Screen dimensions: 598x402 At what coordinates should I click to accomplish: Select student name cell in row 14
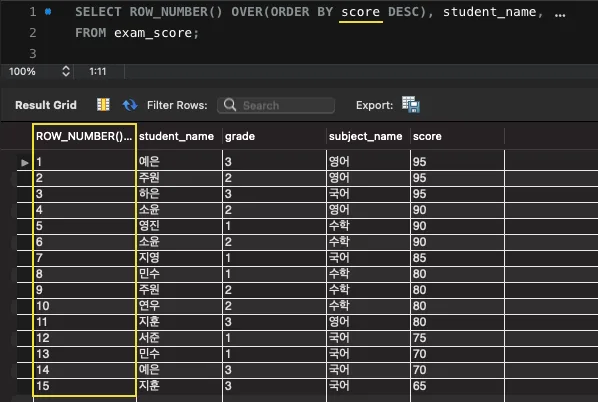[179, 370]
